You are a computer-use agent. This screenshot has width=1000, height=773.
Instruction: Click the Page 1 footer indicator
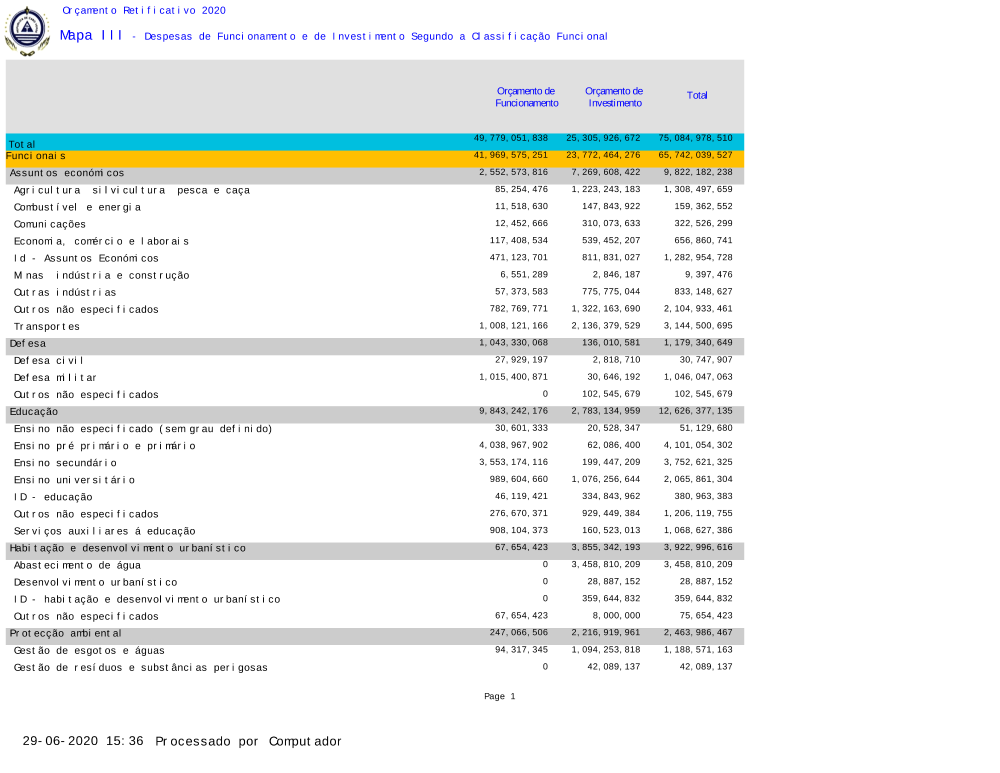(499, 697)
